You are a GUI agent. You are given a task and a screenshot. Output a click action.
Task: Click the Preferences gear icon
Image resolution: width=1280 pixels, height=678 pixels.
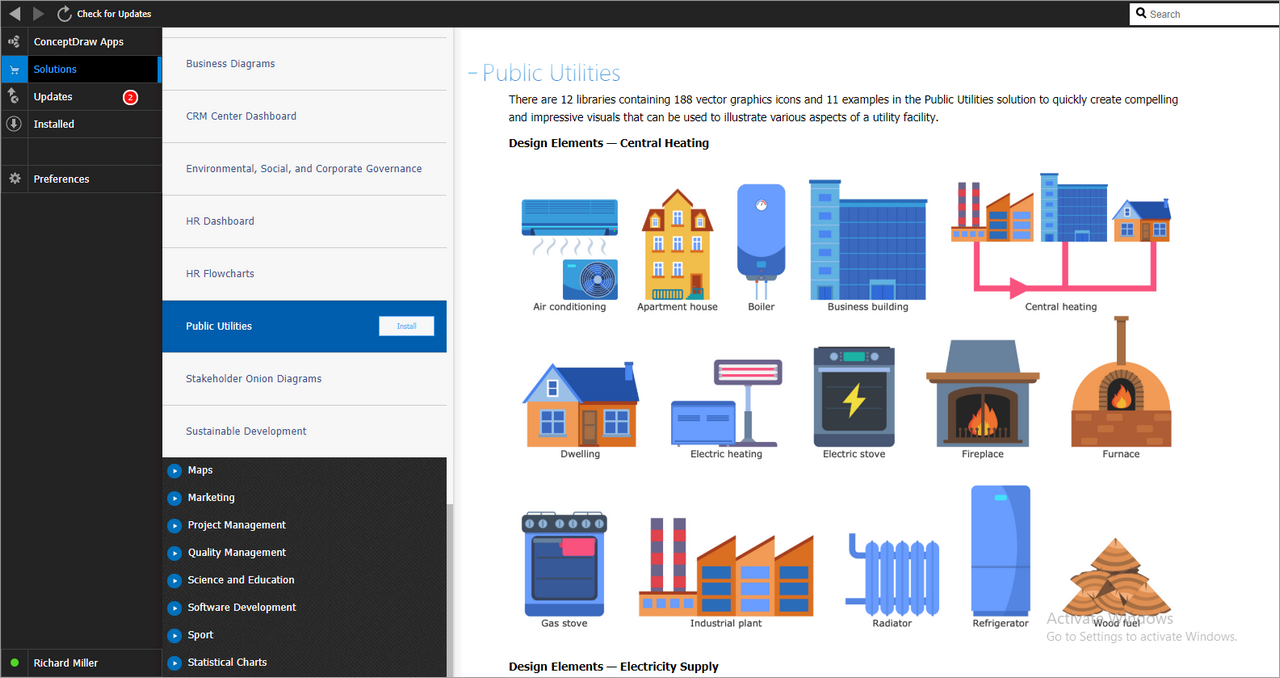point(14,179)
